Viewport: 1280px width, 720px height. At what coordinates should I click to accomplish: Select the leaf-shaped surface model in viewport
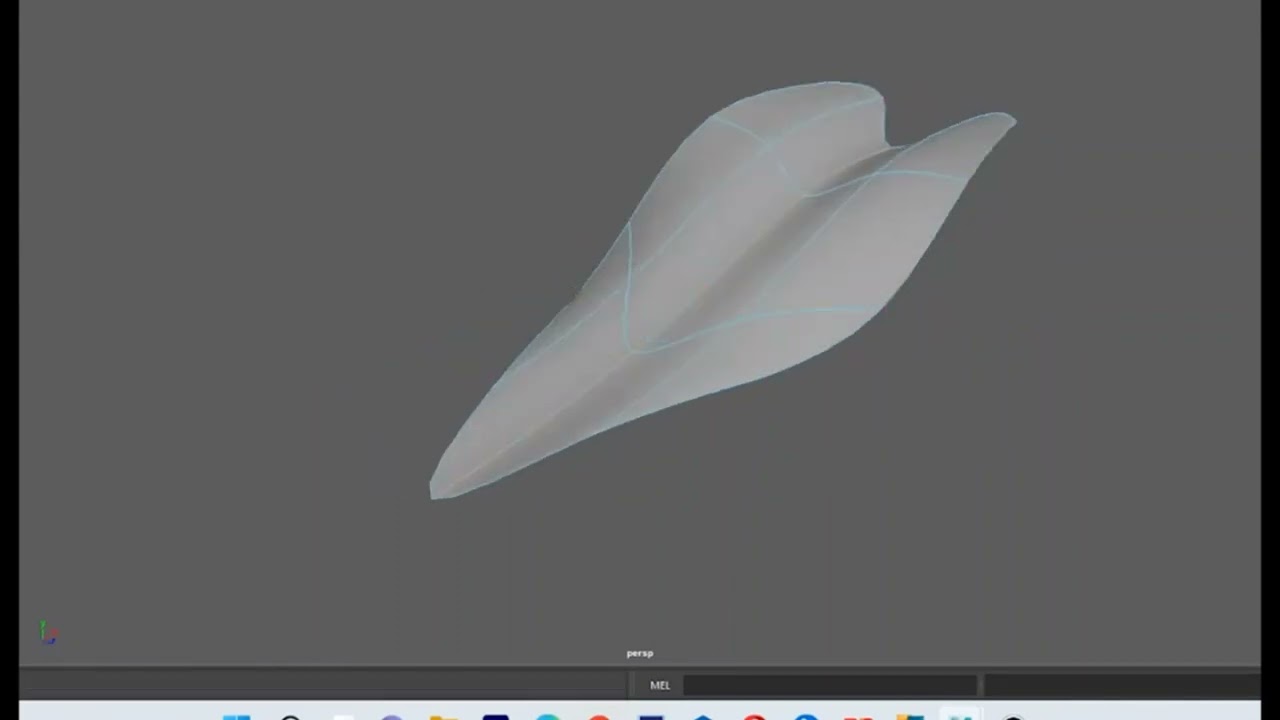[723, 290]
